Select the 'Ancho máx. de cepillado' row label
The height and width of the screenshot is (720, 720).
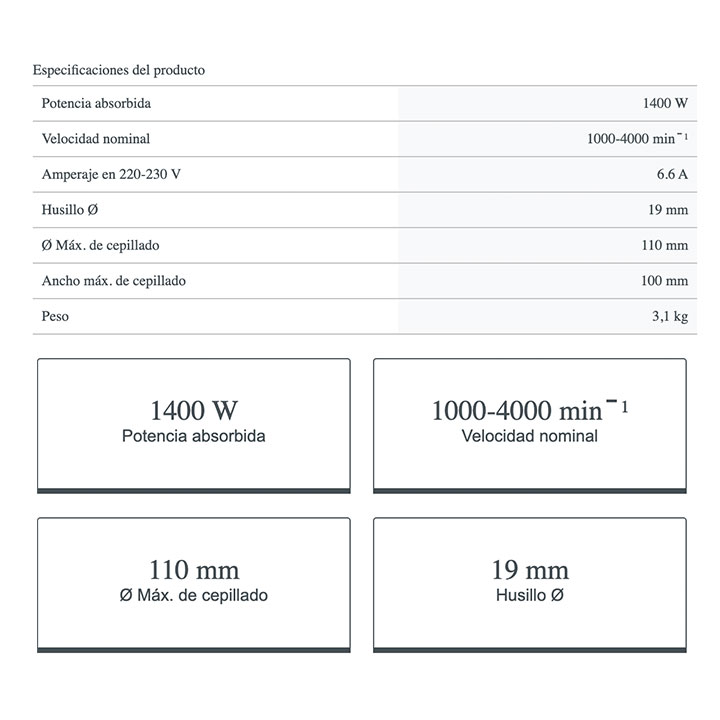click(x=113, y=281)
